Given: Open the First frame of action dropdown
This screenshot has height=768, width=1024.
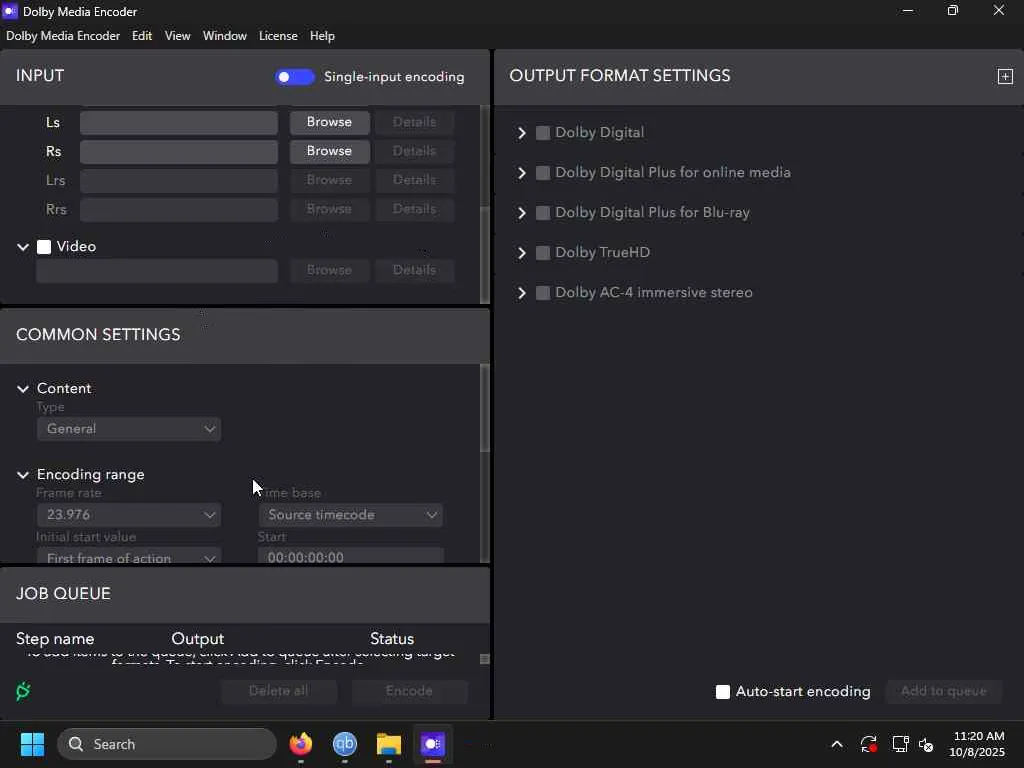Looking at the screenshot, I should (129, 556).
